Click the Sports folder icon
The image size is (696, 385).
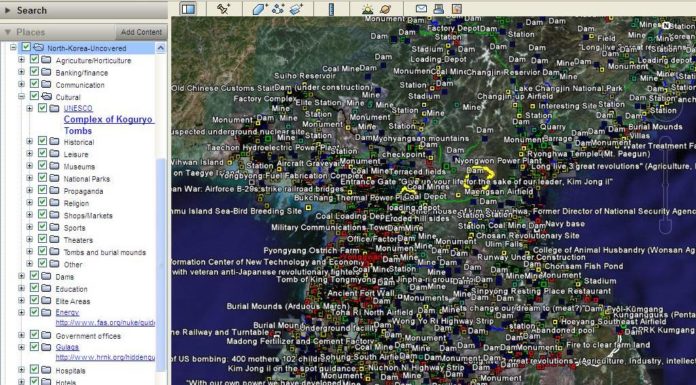point(55,227)
